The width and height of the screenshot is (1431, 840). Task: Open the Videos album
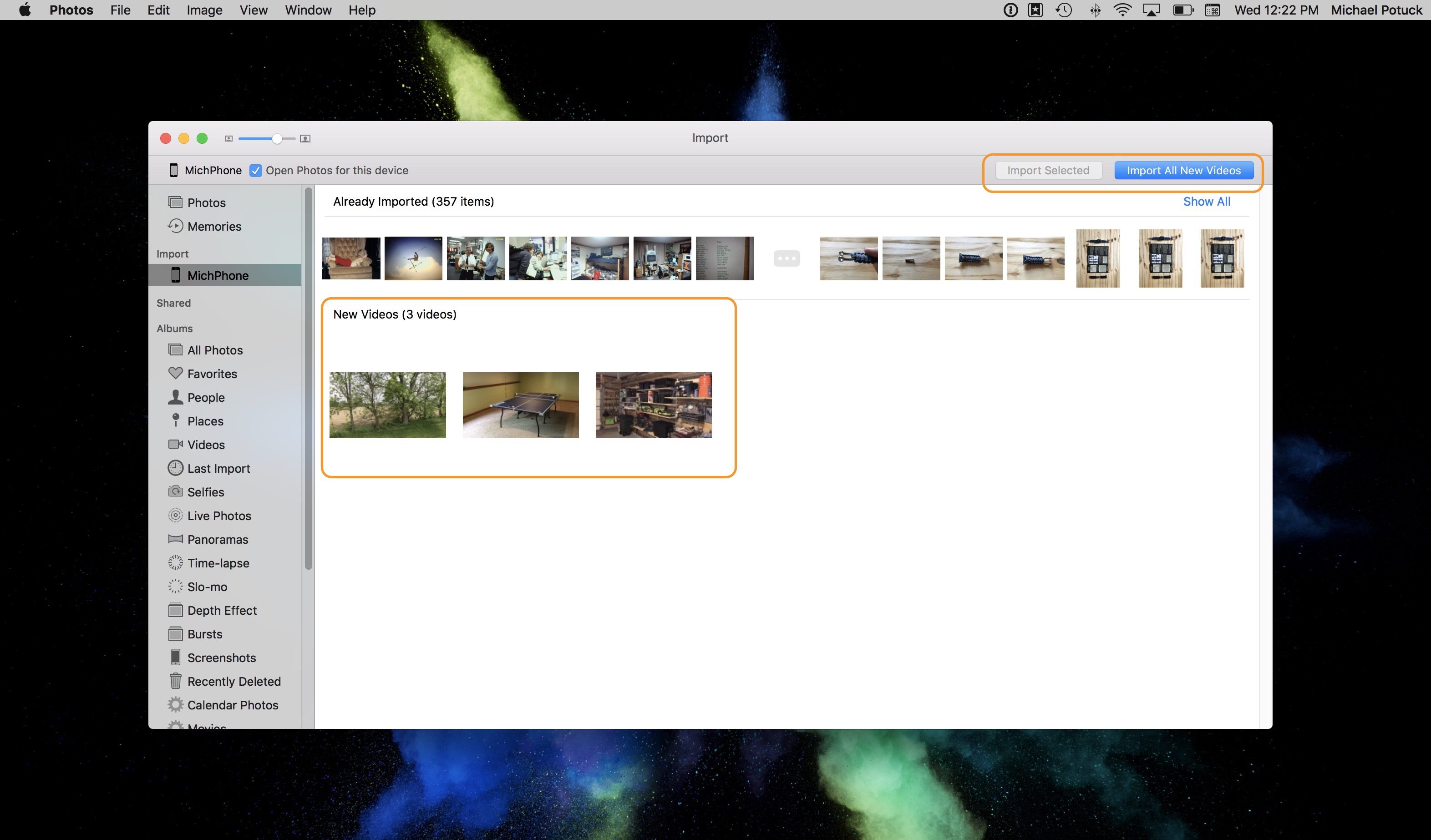[x=206, y=445]
